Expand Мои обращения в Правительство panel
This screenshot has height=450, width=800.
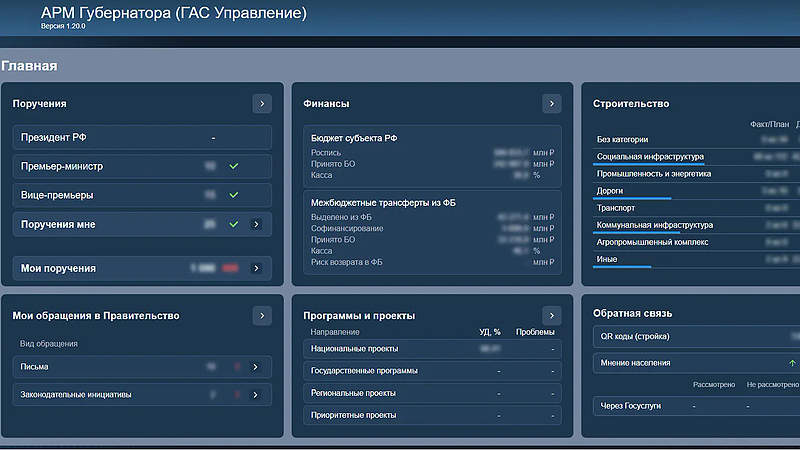click(x=261, y=315)
